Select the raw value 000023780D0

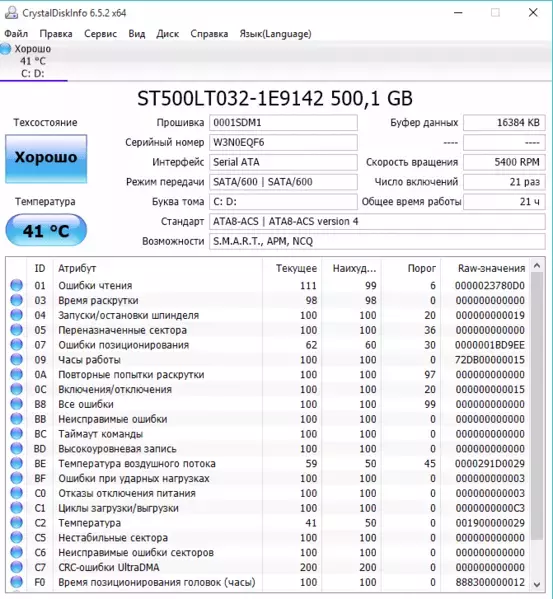tap(490, 285)
